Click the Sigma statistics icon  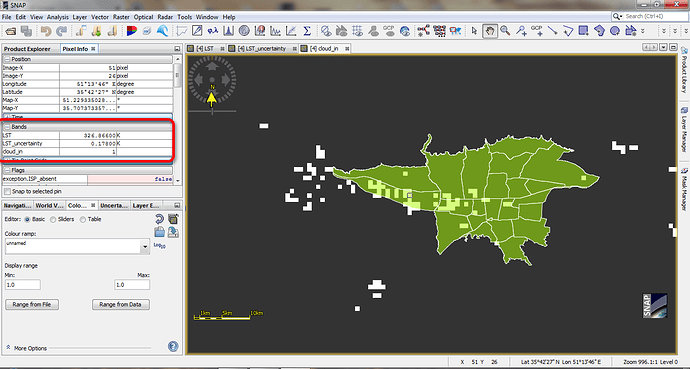click(x=307, y=31)
